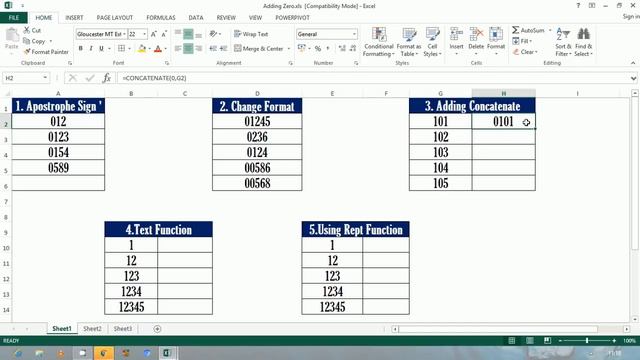Viewport: 640px width, 360px height.
Task: Click the Insert Function fx button
Action: pyautogui.click(x=107, y=78)
